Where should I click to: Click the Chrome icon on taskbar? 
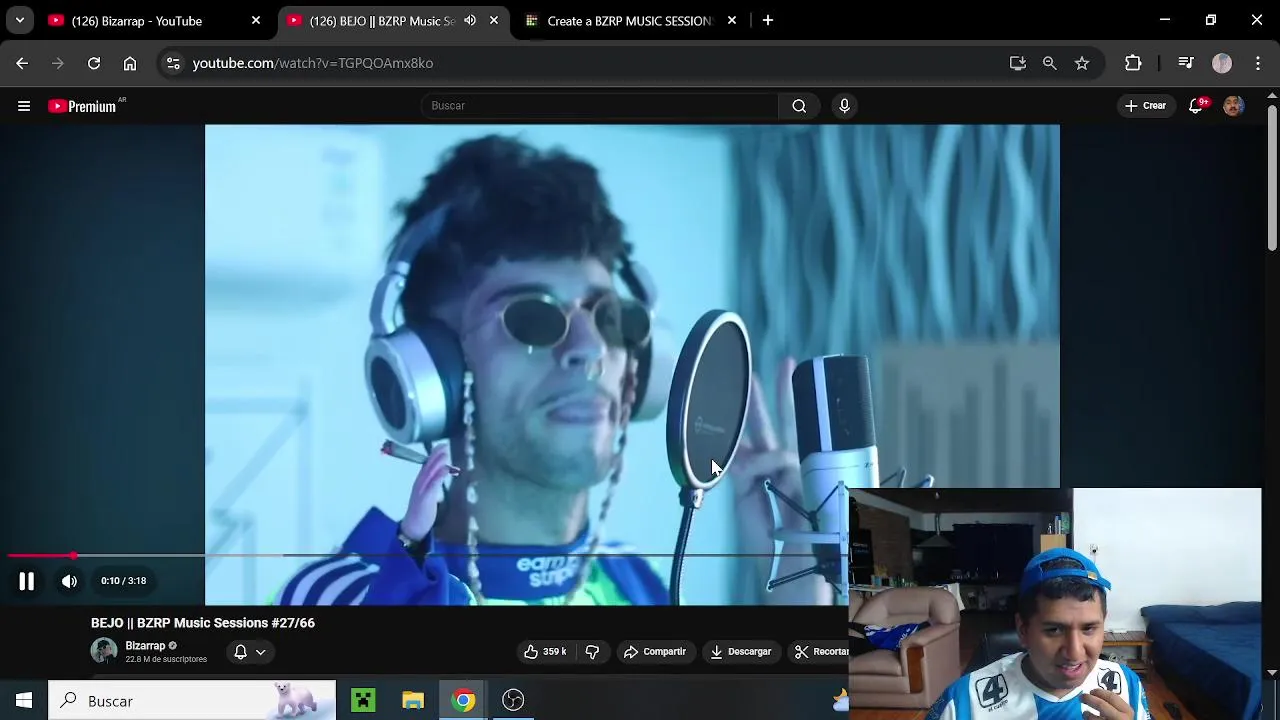[x=463, y=701]
